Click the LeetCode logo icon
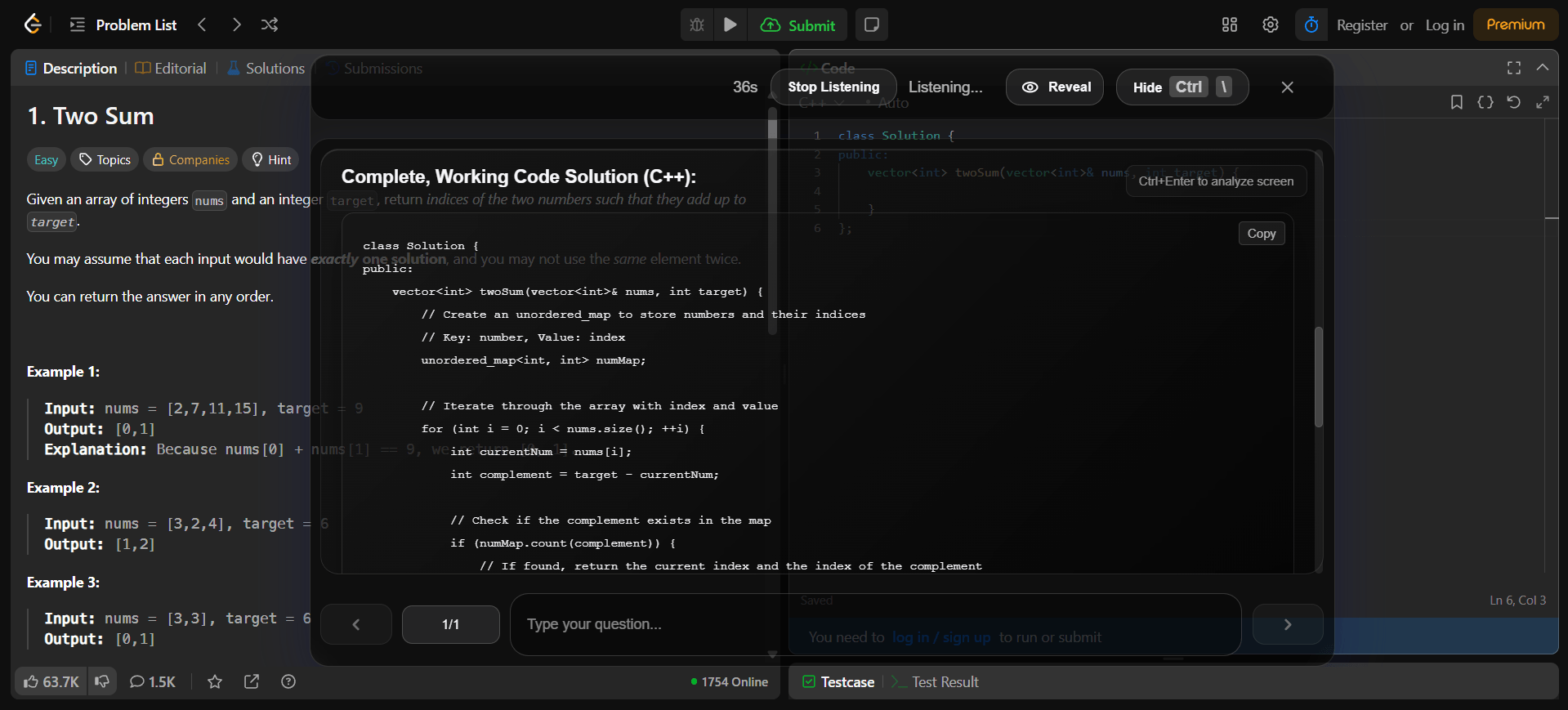 pos(33,25)
